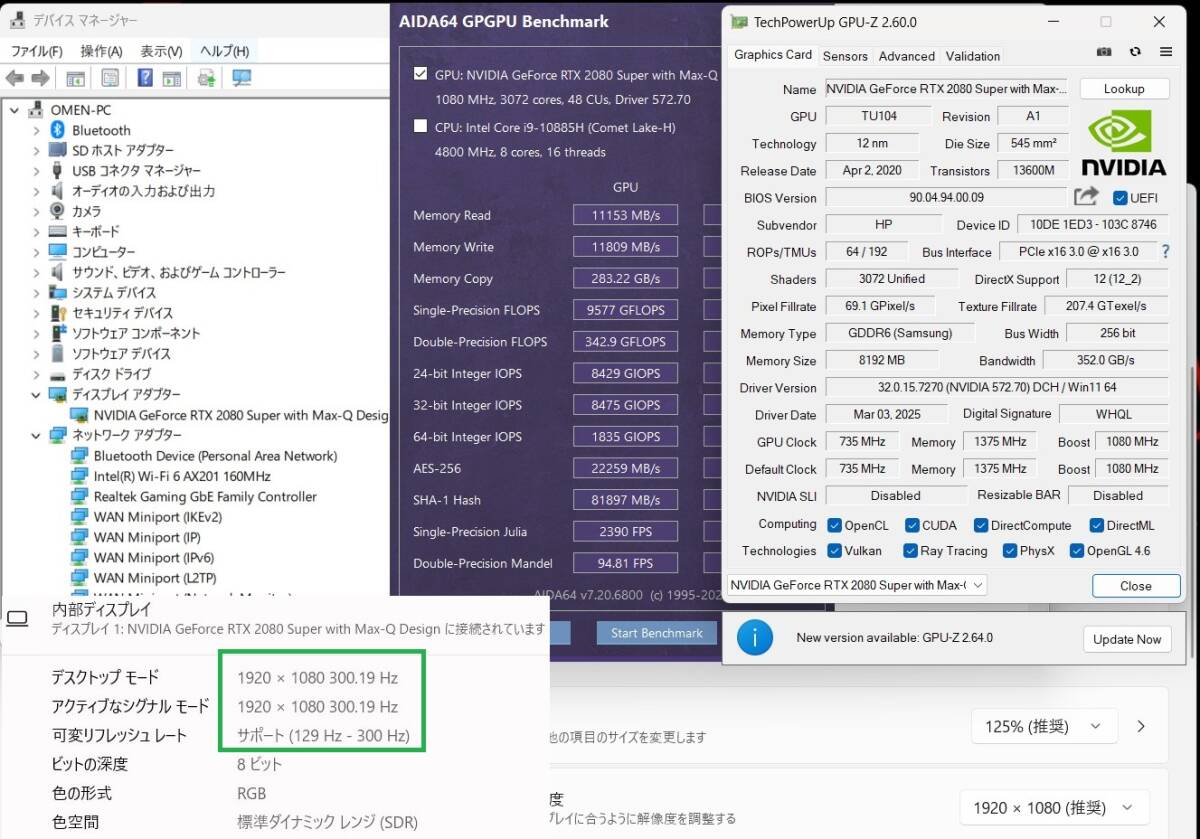
Task: Click the NVIDIA logo in GPU-Z
Action: tap(1123, 142)
